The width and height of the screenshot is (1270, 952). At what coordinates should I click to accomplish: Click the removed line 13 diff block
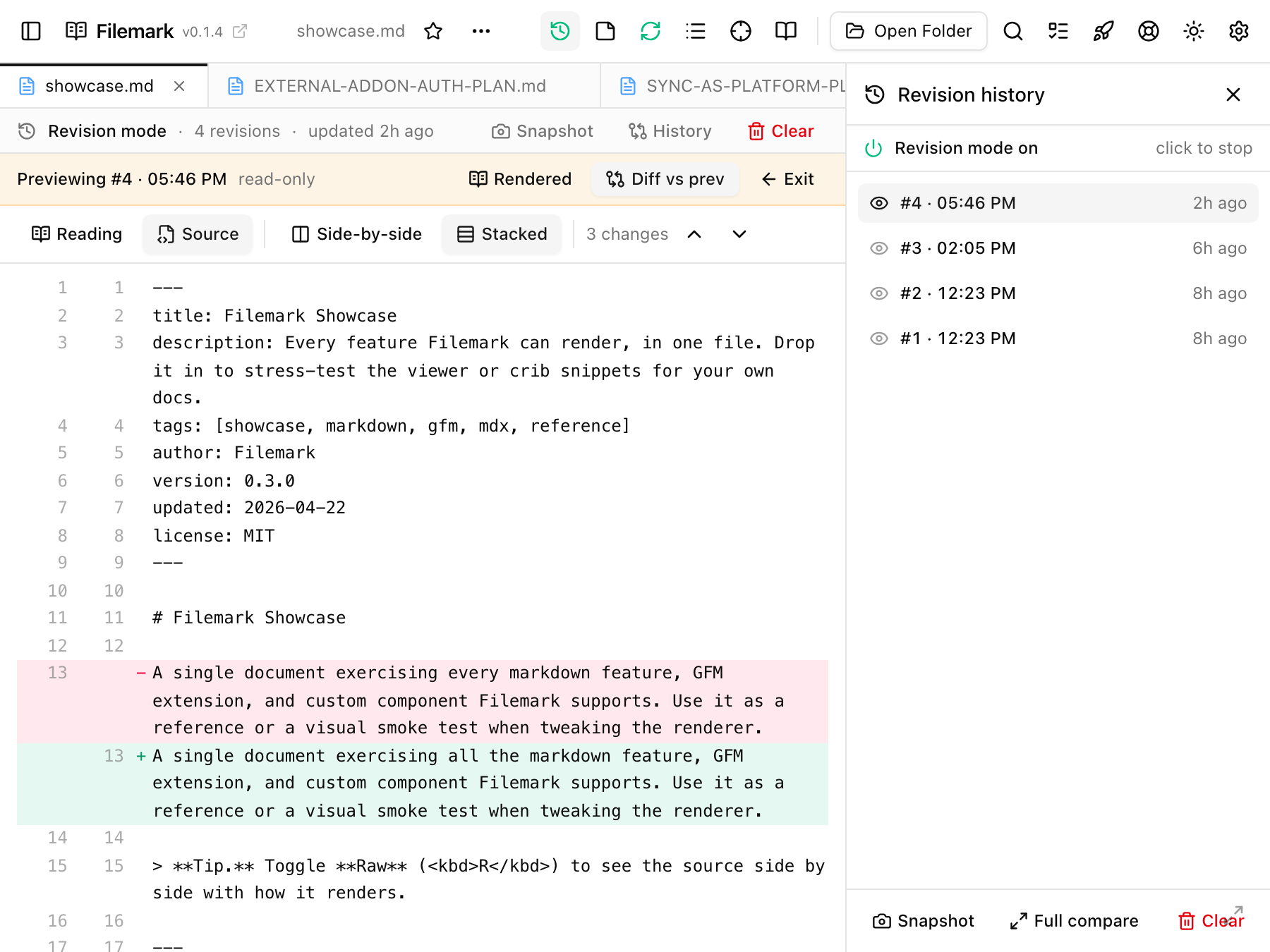pos(423,701)
